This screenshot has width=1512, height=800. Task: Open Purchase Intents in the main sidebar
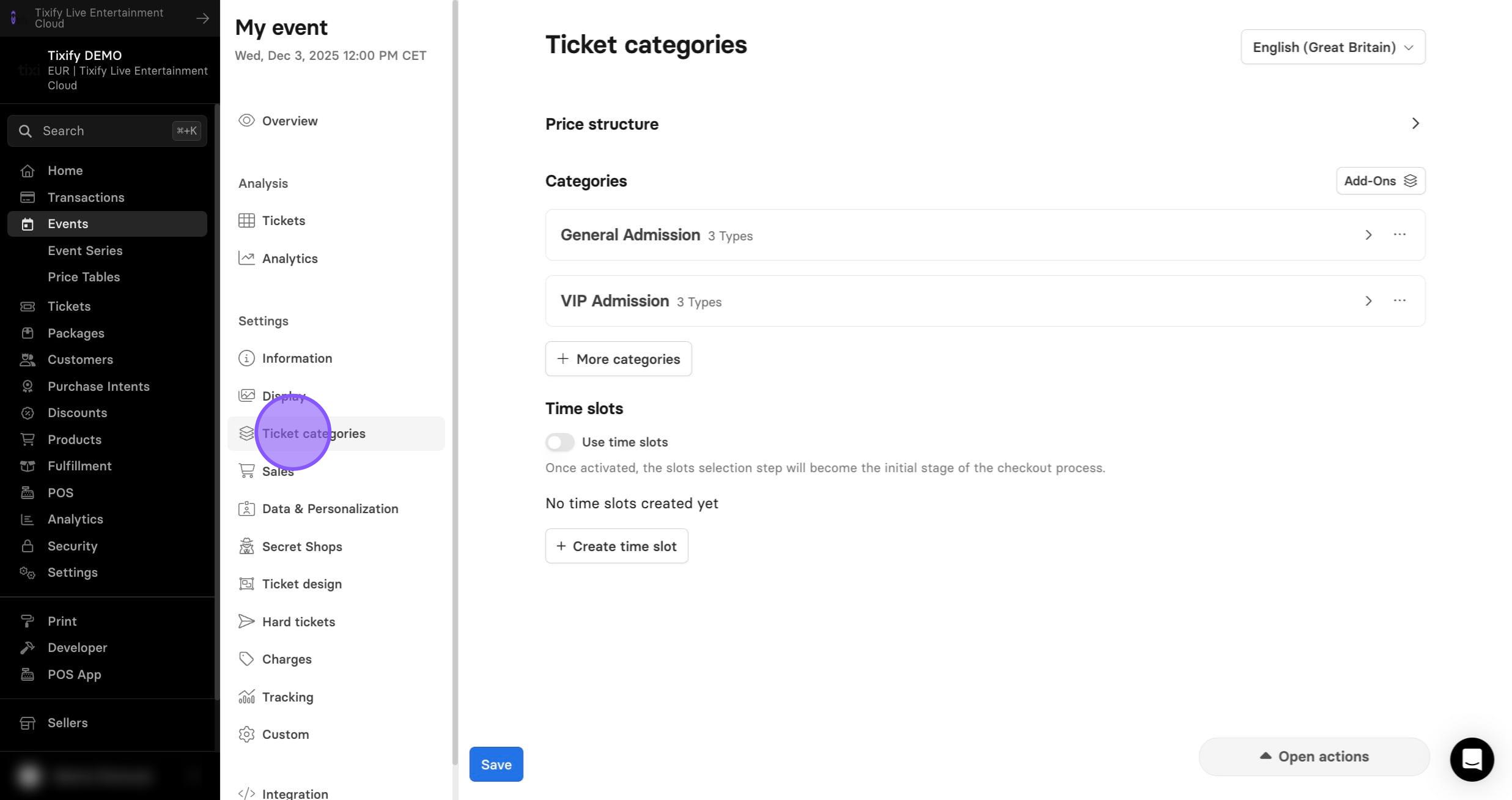point(98,386)
